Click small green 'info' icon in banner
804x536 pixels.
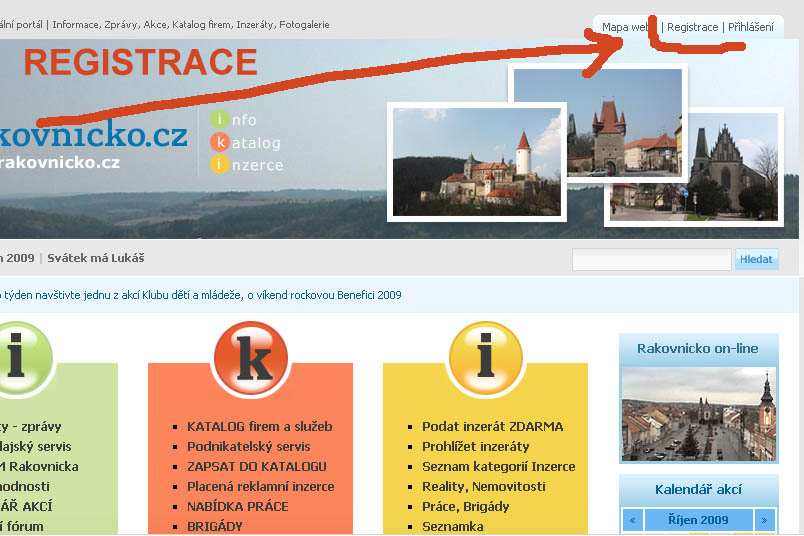pos(220,120)
